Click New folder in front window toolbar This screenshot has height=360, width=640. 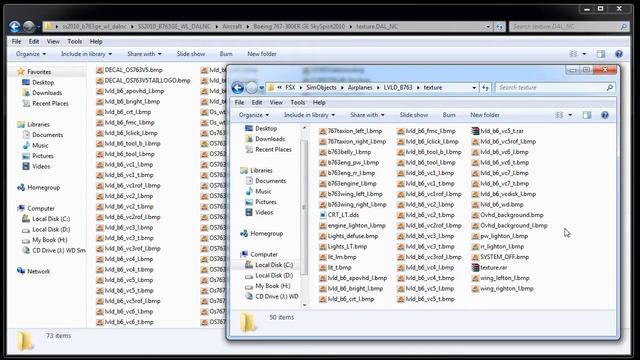click(485, 115)
